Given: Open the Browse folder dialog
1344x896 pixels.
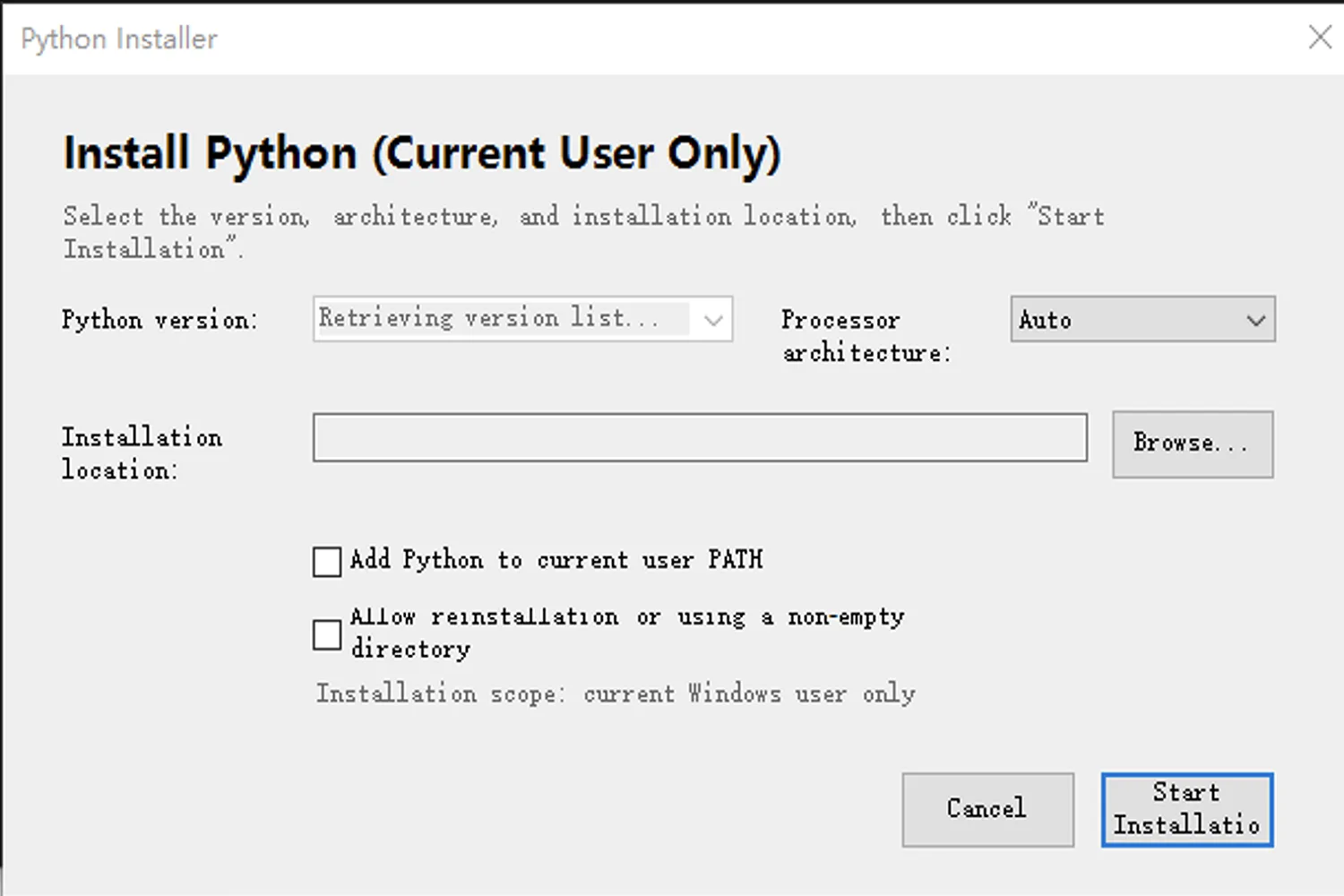Looking at the screenshot, I should tap(1193, 444).
